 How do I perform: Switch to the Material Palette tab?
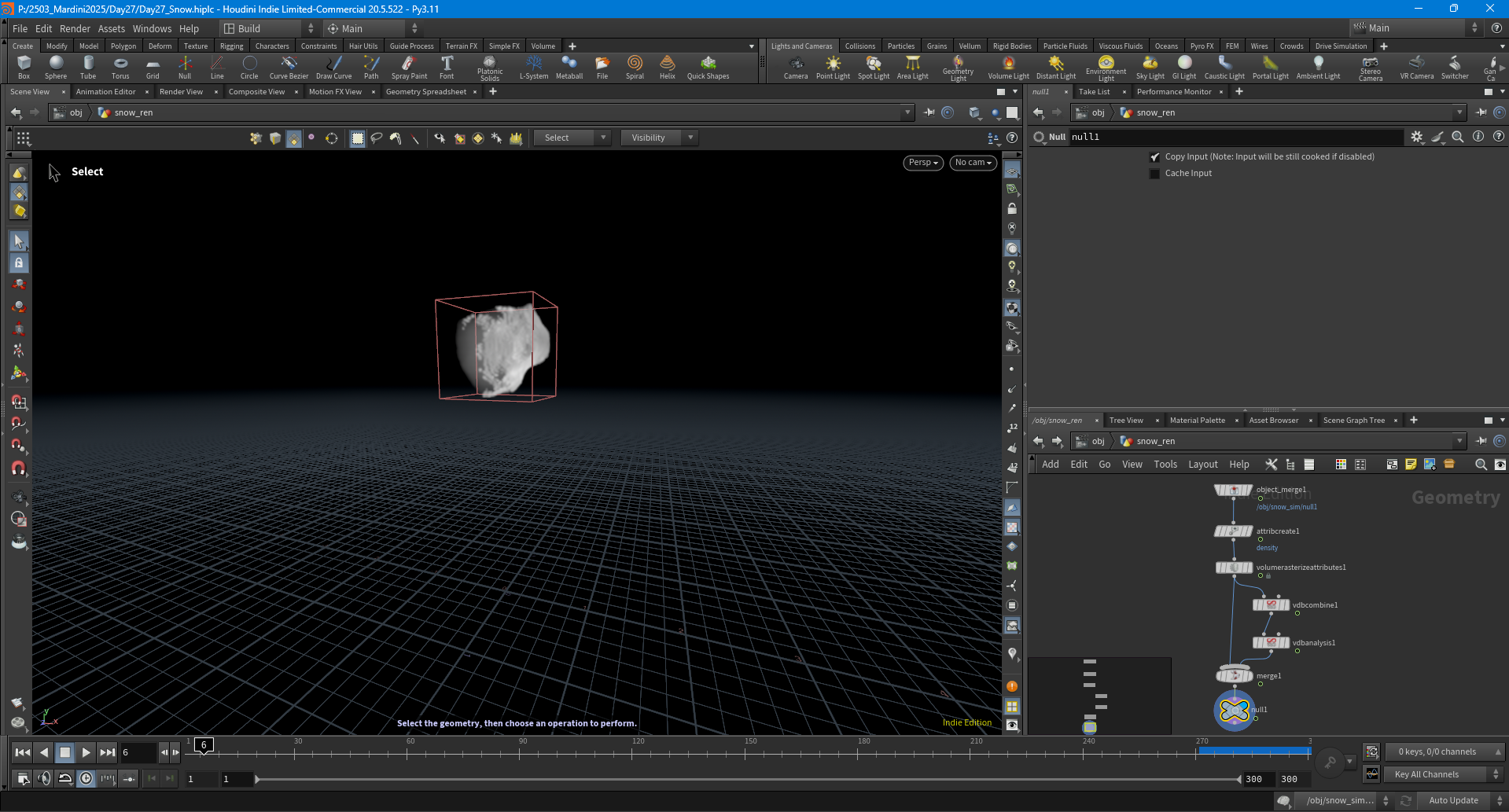1197,421
